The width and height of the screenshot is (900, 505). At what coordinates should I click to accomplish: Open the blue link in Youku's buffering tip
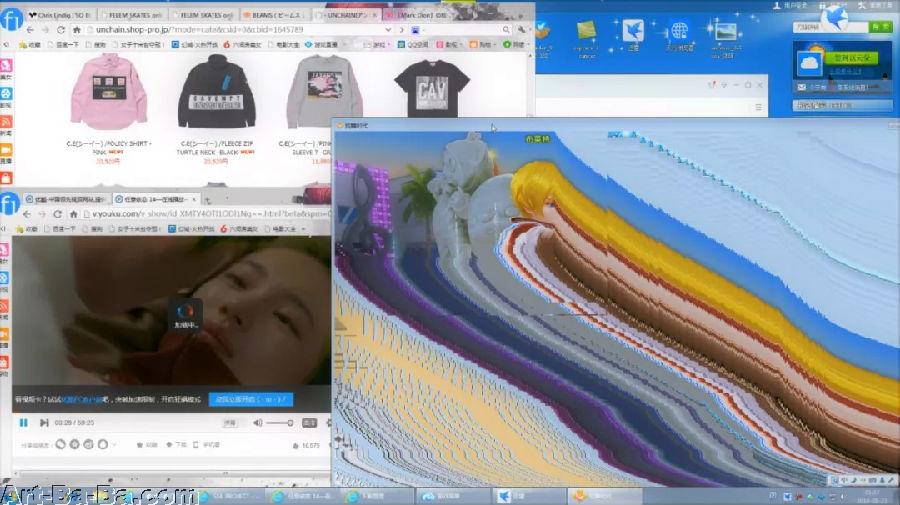coord(83,399)
